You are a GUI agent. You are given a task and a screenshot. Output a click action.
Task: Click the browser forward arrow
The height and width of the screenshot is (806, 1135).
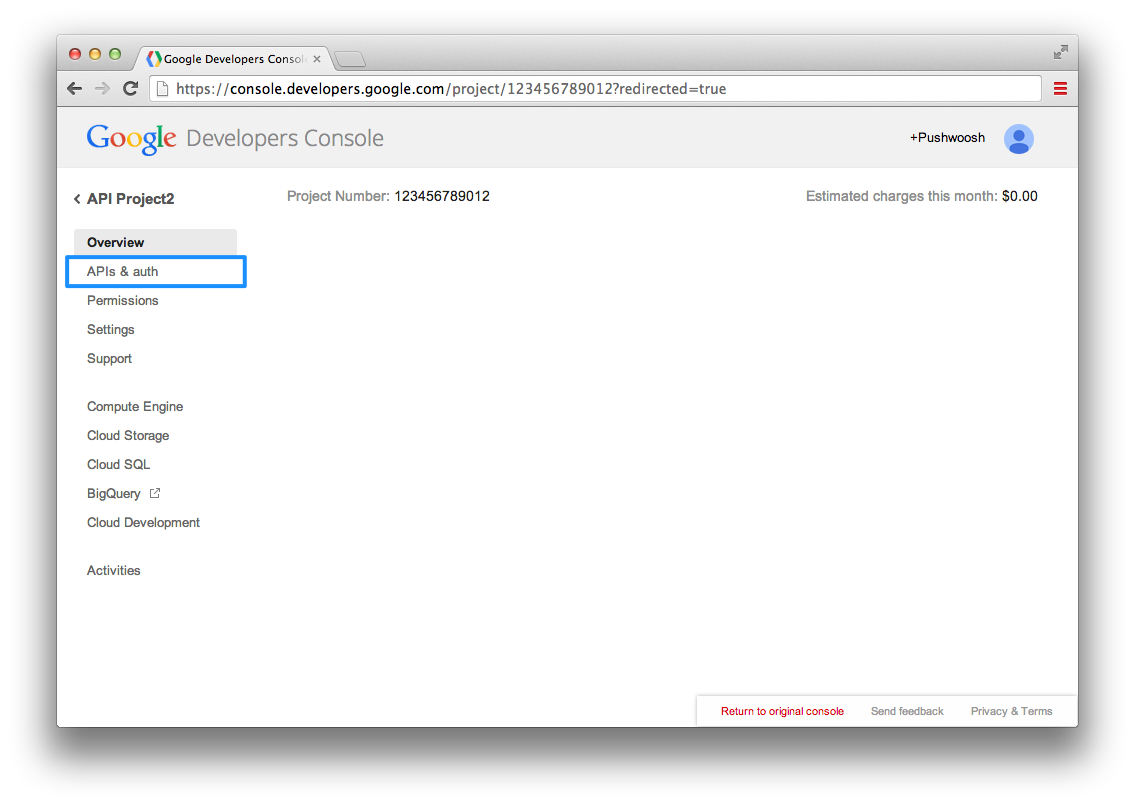(x=102, y=88)
